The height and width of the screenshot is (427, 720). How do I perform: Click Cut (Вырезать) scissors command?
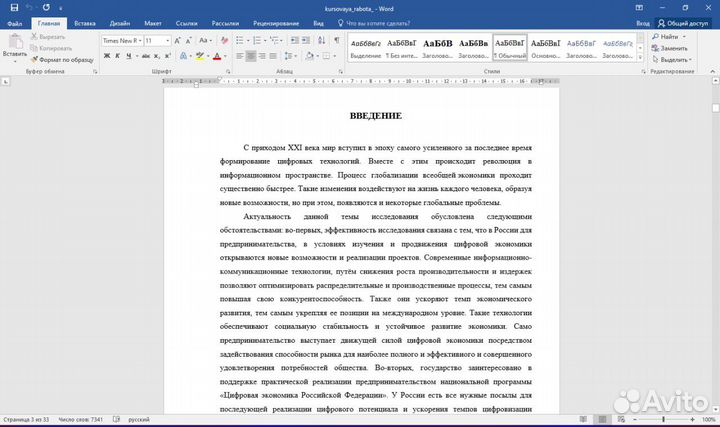click(x=48, y=36)
